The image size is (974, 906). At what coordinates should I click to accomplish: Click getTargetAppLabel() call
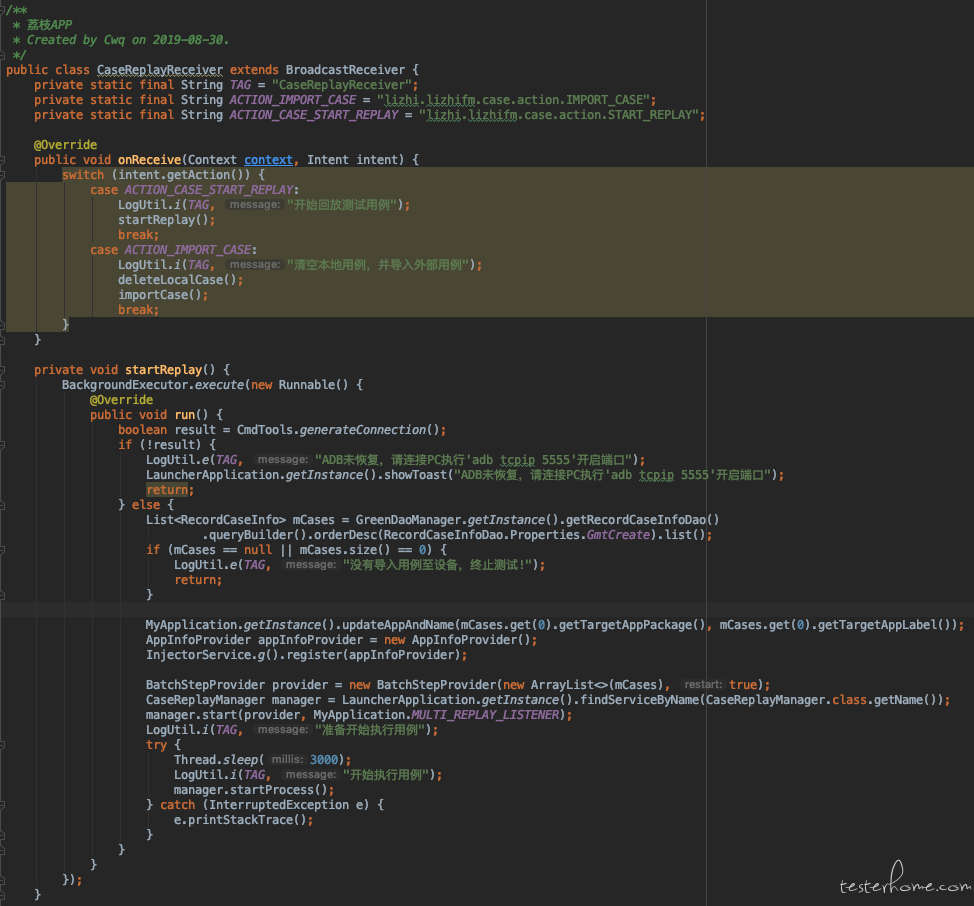[884, 625]
